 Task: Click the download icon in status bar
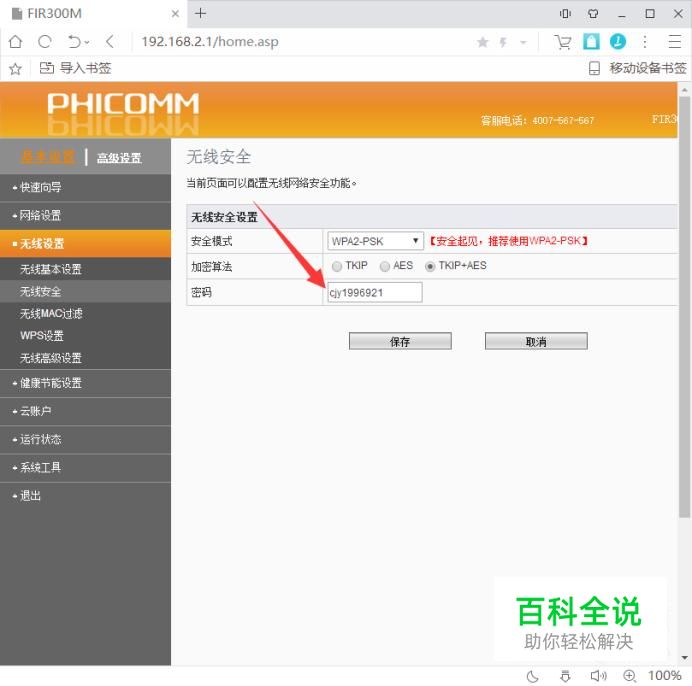pyautogui.click(x=565, y=676)
